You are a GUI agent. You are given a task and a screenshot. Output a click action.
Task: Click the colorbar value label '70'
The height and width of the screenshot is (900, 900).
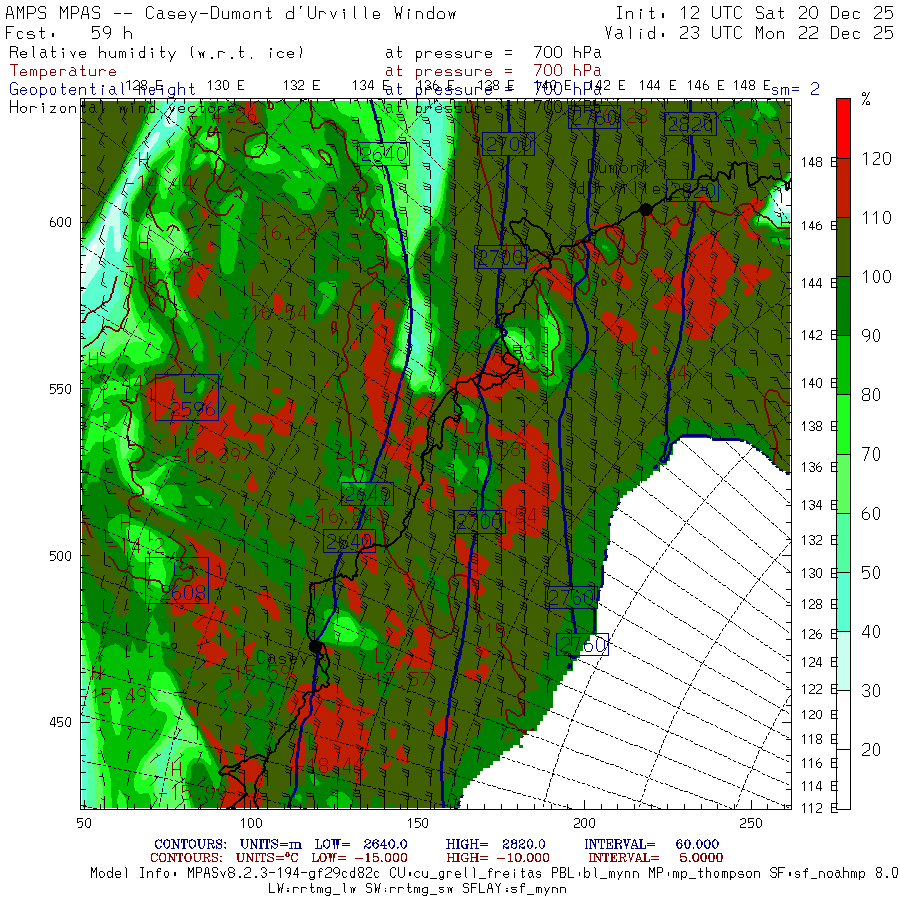[871, 455]
